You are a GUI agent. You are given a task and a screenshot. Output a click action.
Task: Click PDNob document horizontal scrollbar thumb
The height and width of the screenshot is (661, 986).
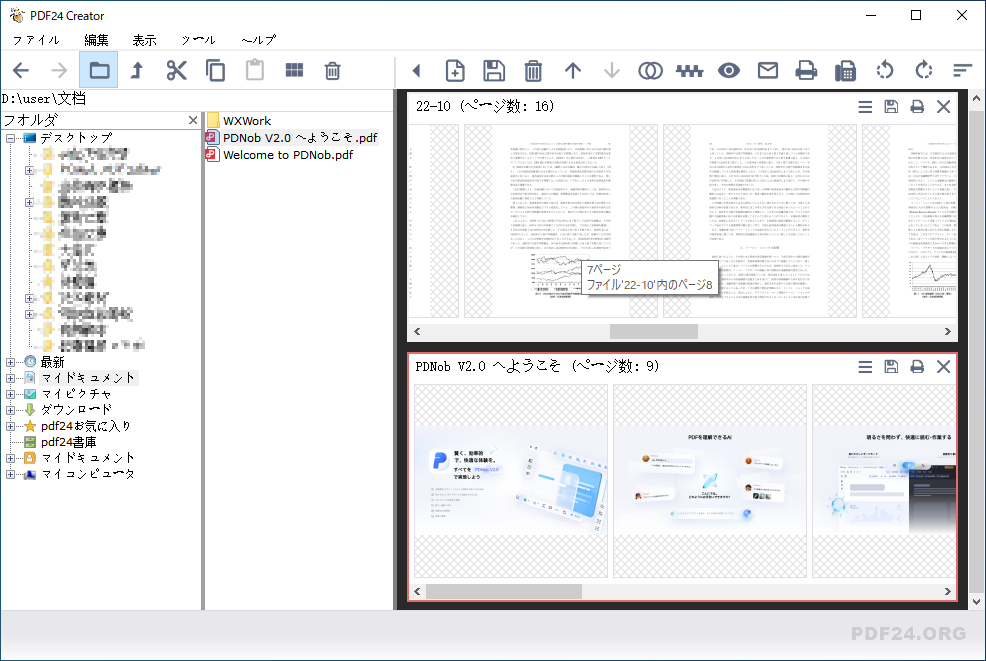click(x=504, y=591)
